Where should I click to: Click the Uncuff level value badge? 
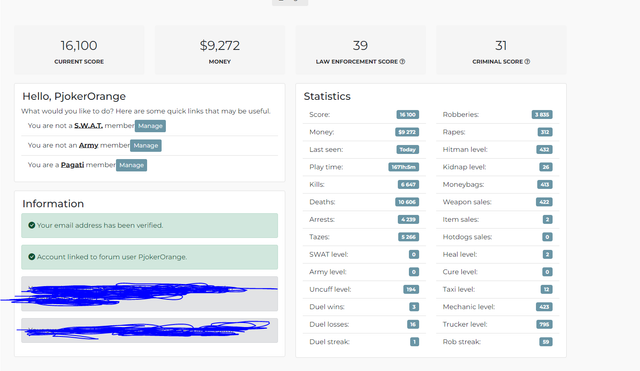coord(411,289)
